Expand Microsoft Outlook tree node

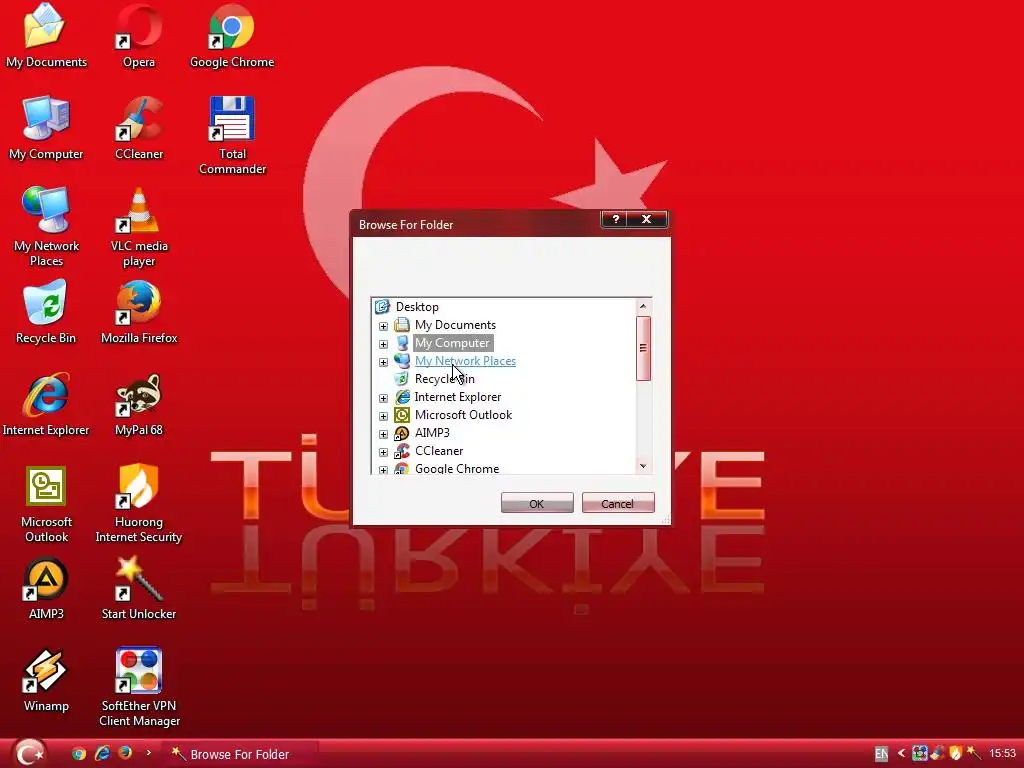[383, 415]
